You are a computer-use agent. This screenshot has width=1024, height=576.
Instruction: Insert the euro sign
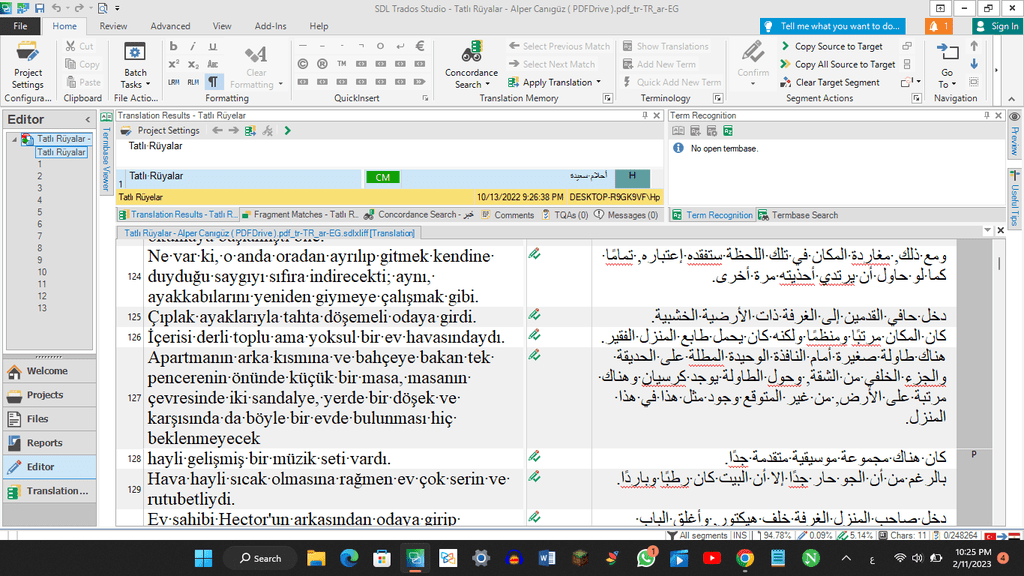click(421, 46)
